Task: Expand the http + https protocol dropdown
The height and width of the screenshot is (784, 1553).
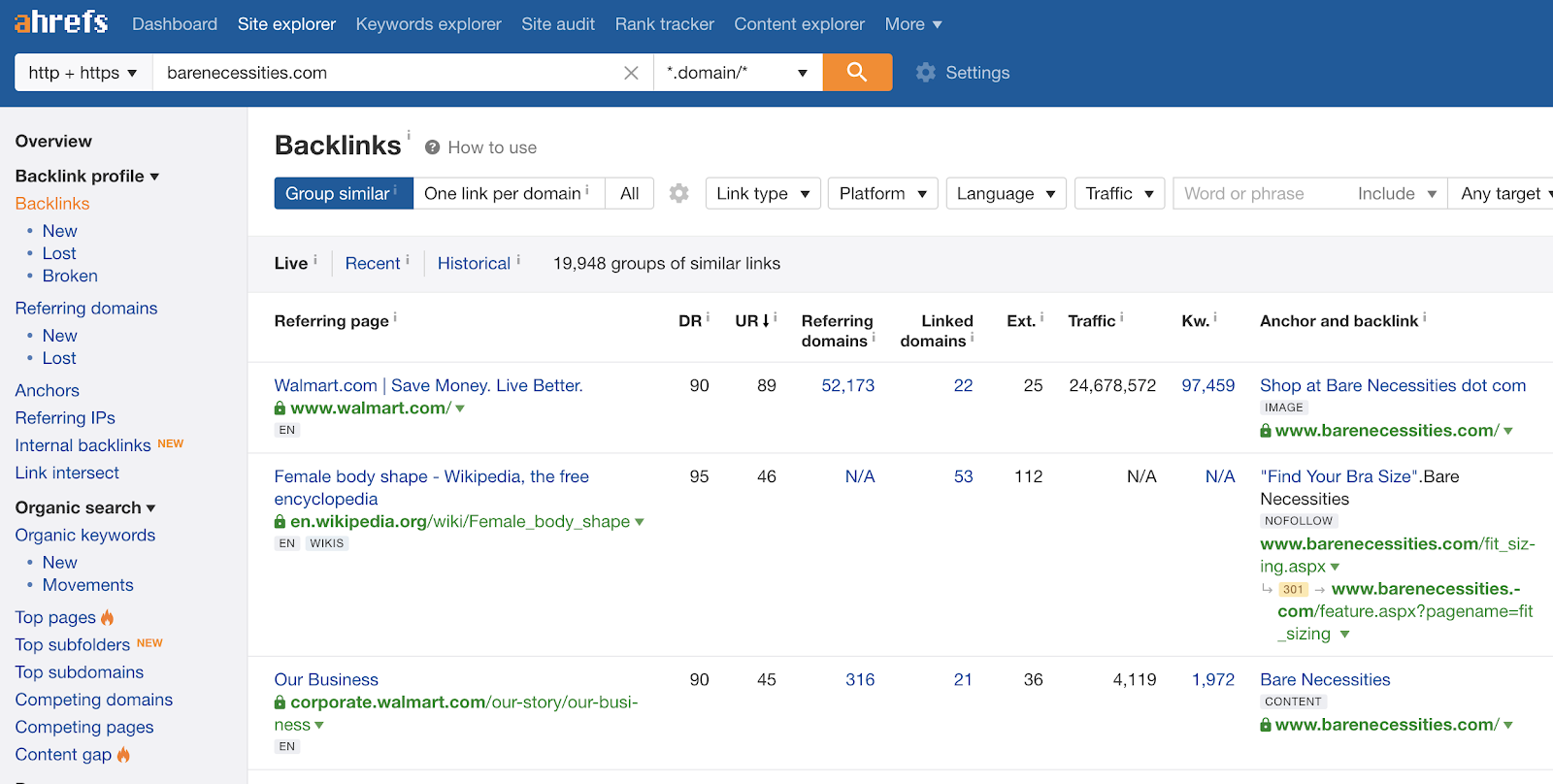Action: click(x=83, y=73)
